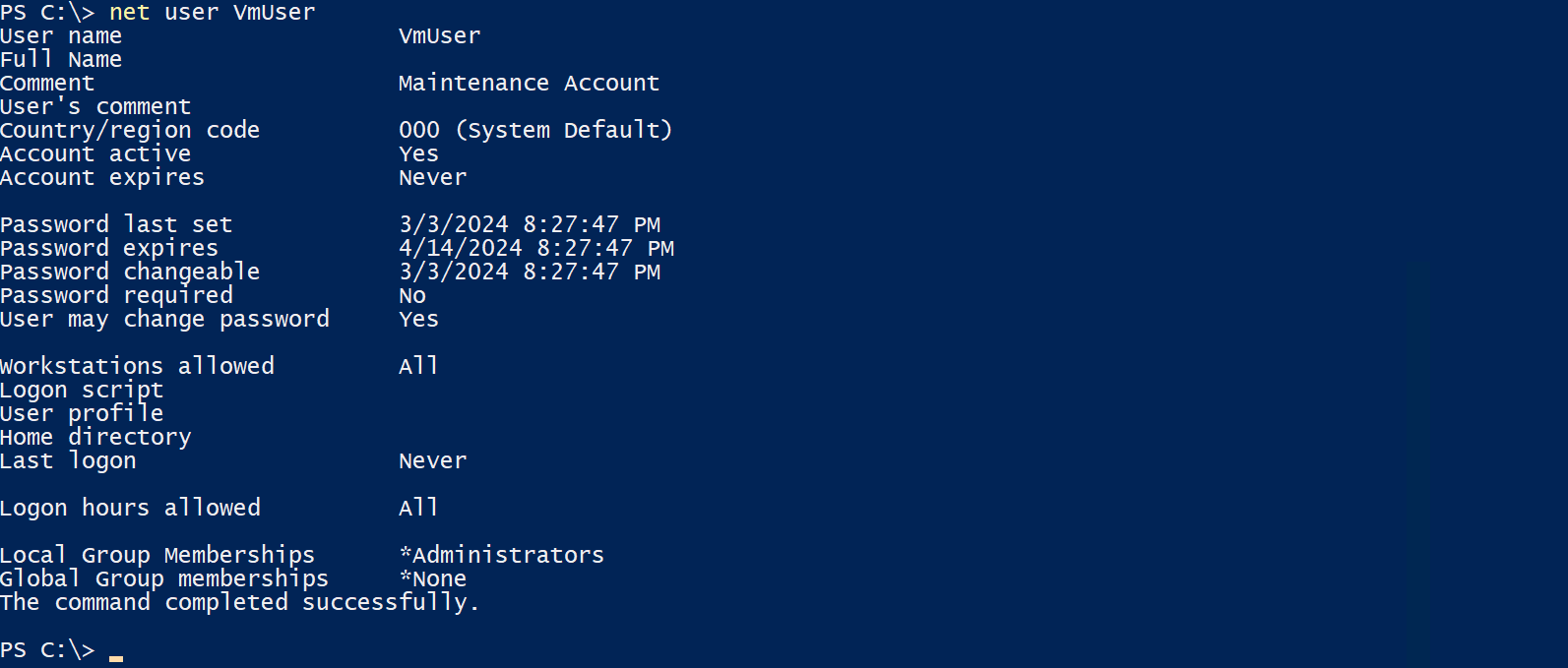The width and height of the screenshot is (1568, 668).
Task: Click the blinking cursor at the bottom prompt
Action: coord(116,656)
